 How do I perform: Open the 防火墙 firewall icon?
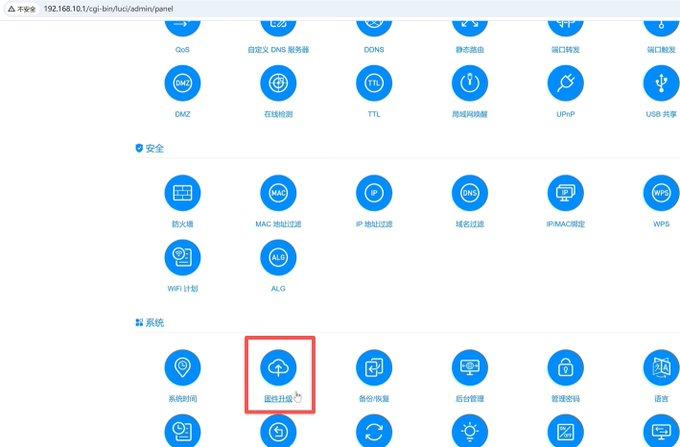point(182,192)
